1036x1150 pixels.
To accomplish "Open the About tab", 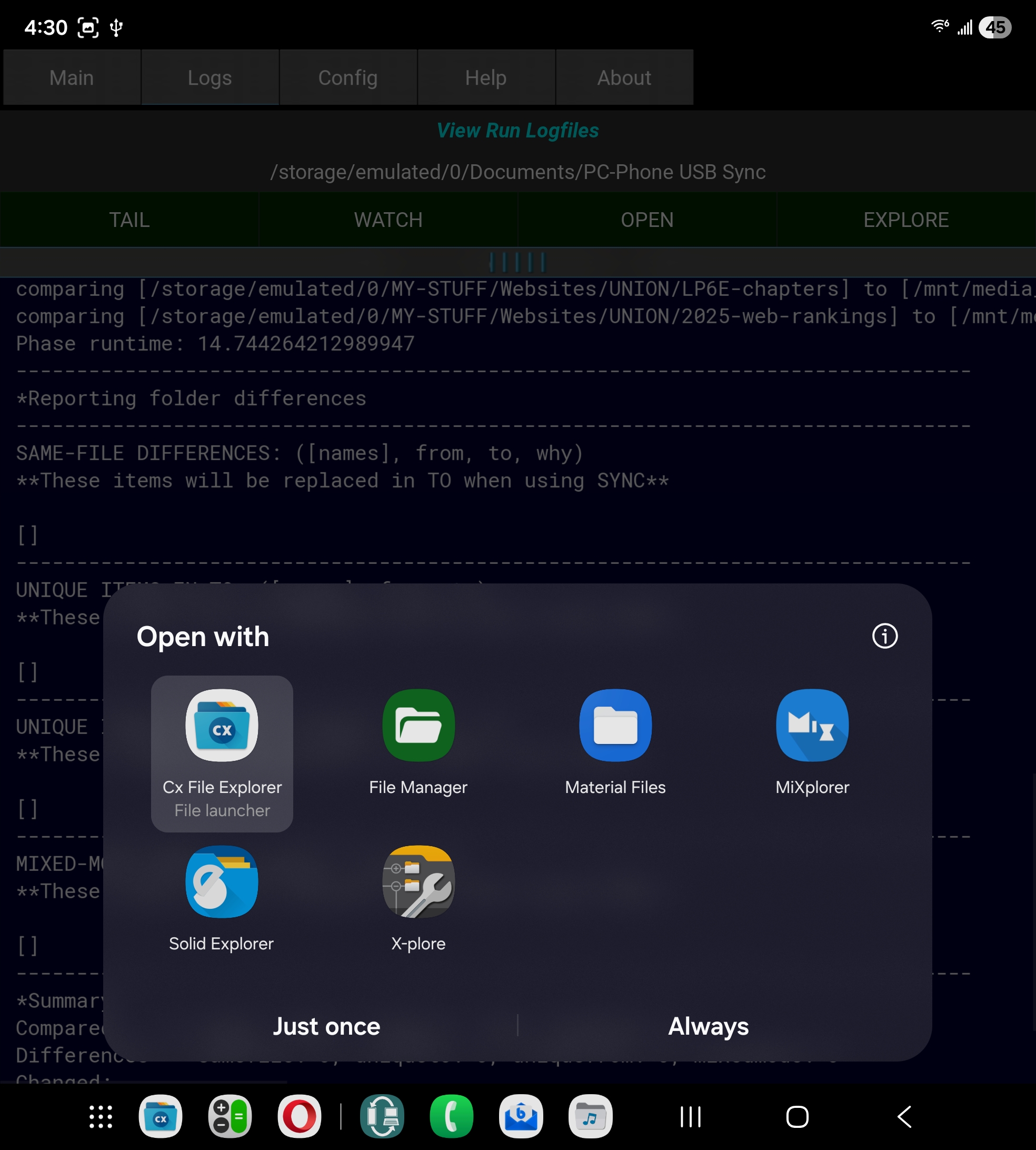I will point(624,77).
